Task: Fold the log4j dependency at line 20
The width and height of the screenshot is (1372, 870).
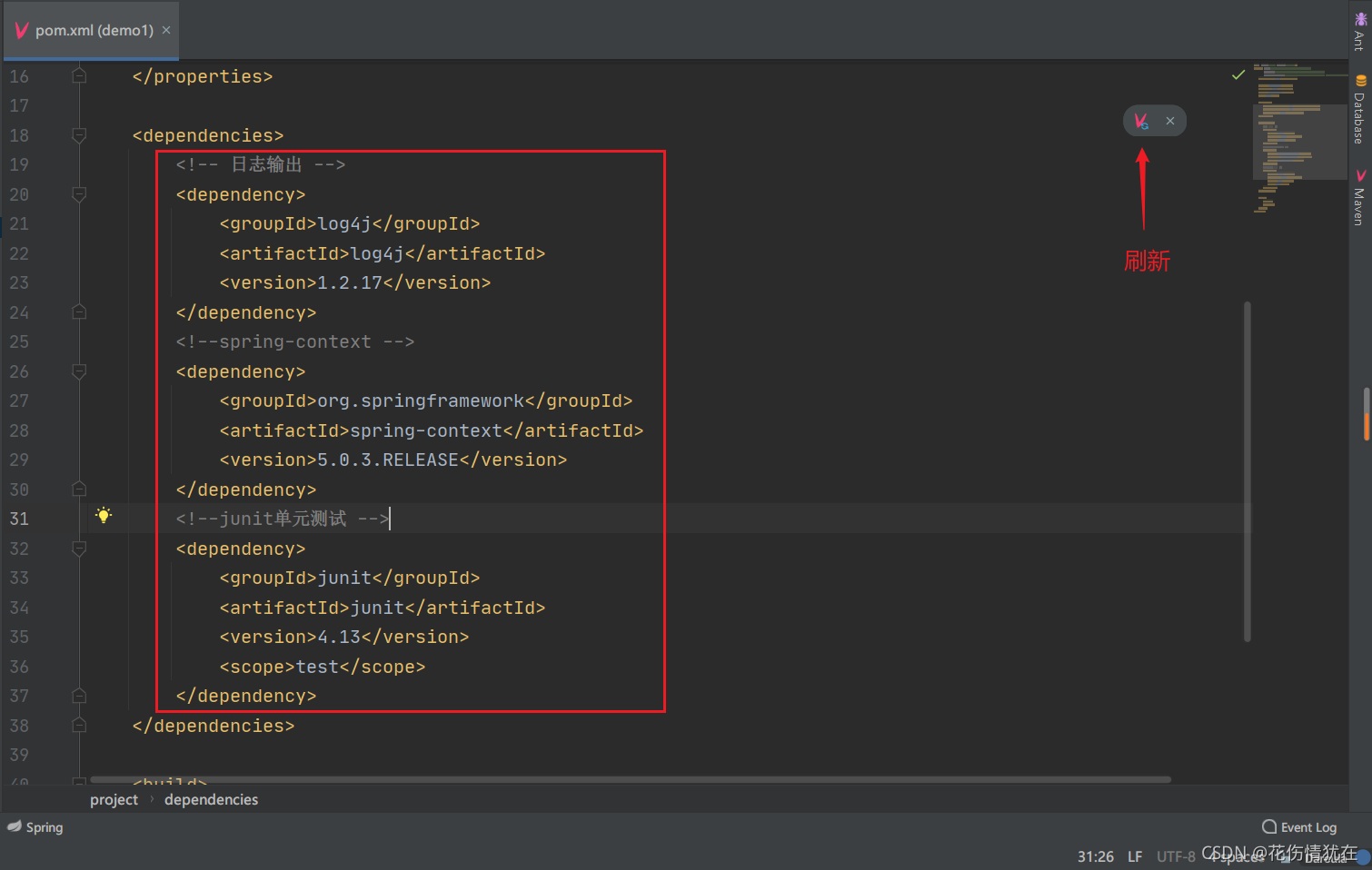Action: point(79,194)
